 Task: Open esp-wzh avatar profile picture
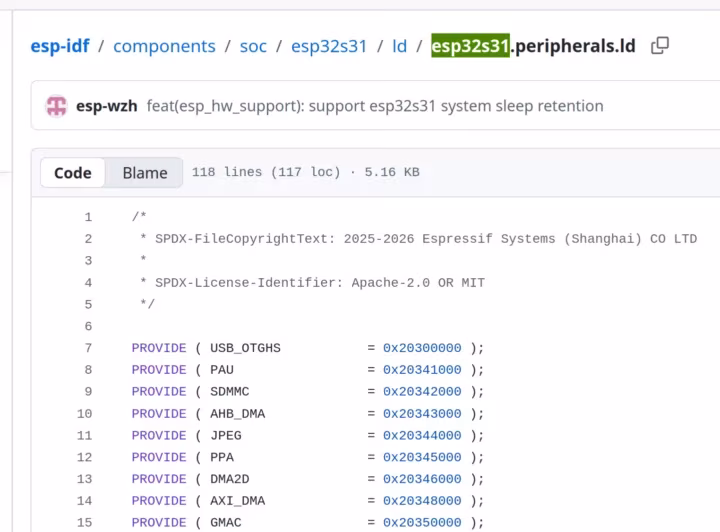click(x=56, y=106)
